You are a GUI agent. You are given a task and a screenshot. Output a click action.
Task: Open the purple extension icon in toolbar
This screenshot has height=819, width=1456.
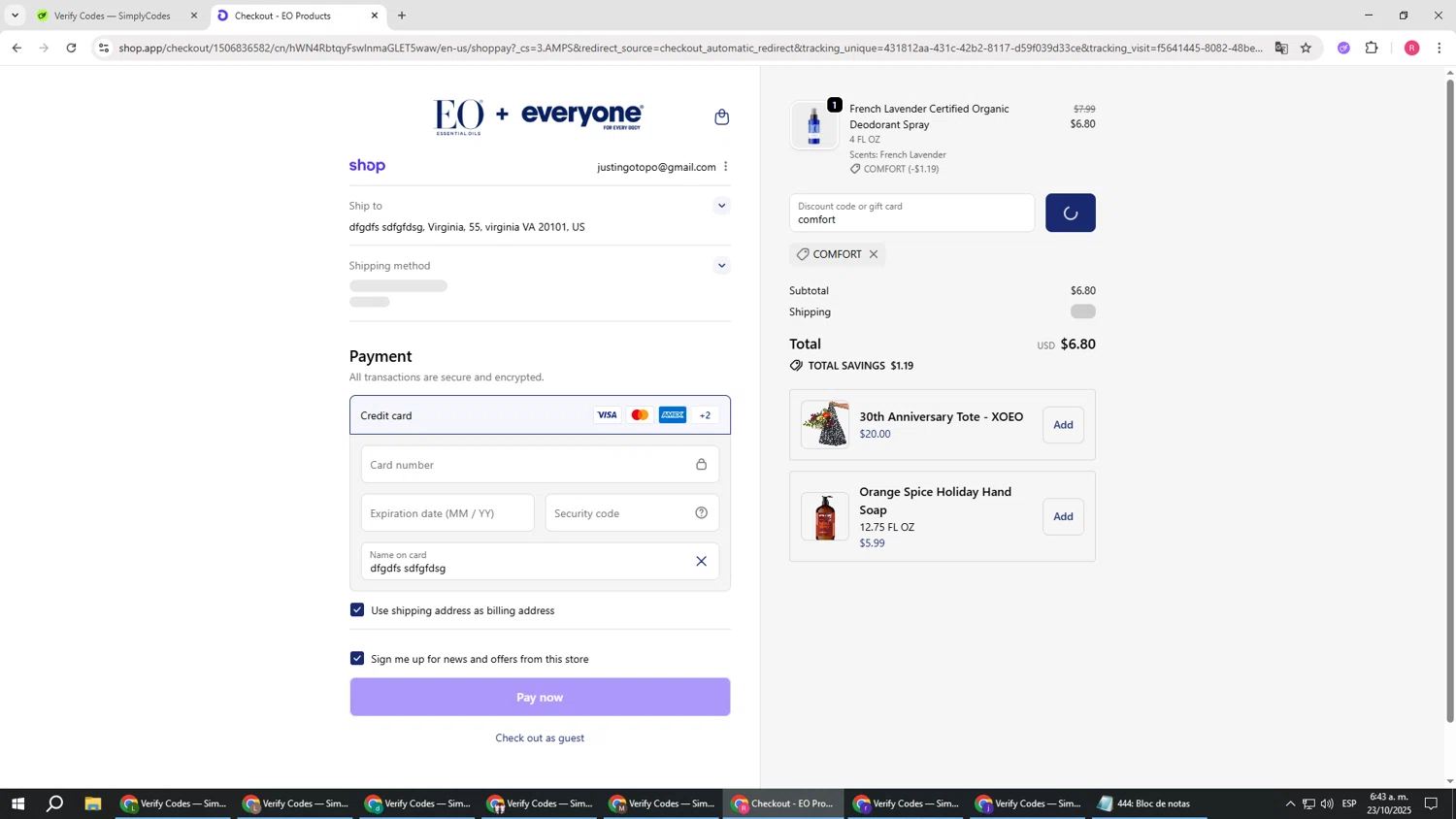coord(1343,48)
